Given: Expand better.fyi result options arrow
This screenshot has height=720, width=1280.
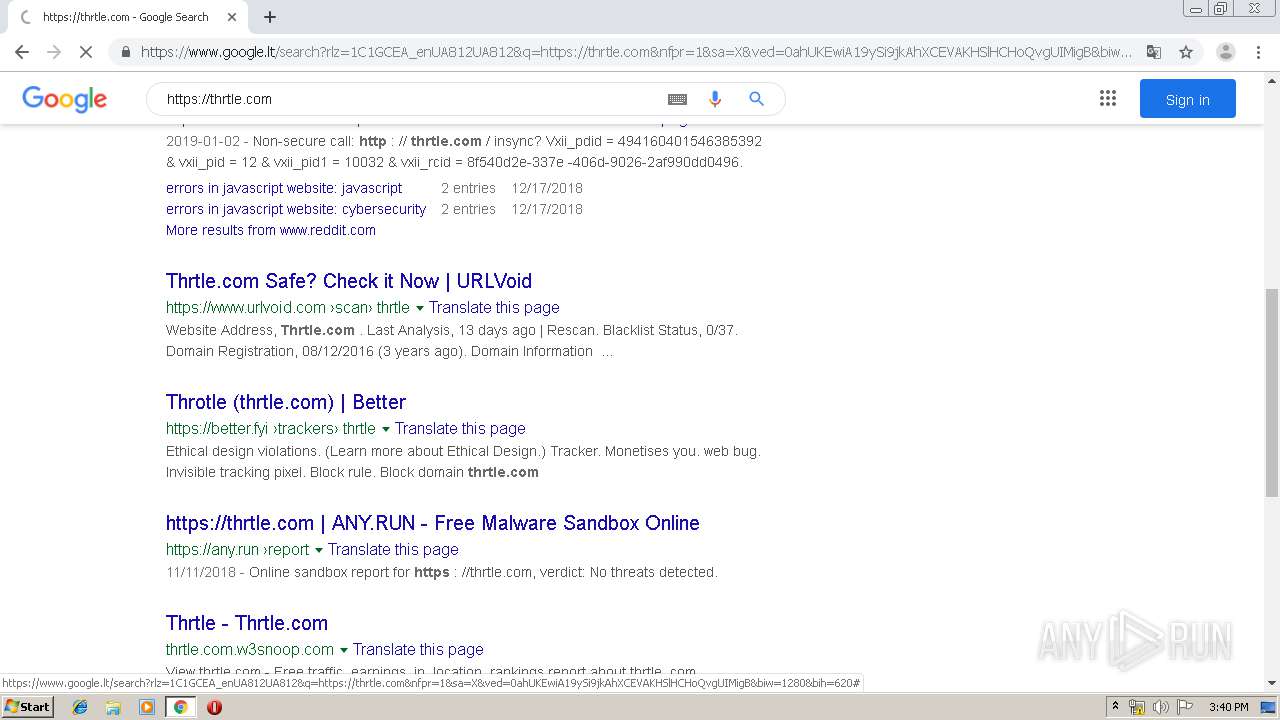Looking at the screenshot, I should click(x=386, y=429).
